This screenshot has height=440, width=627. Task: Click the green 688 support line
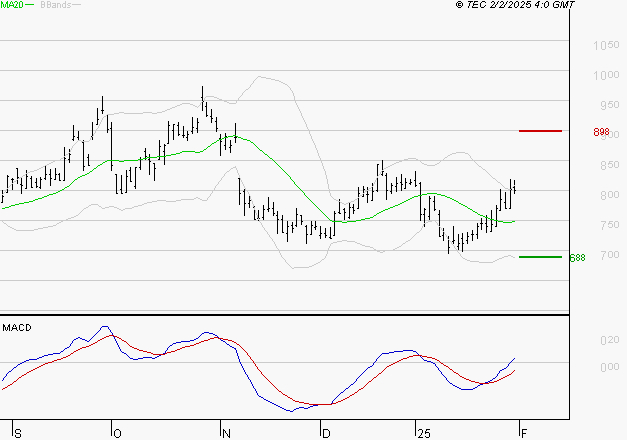coord(540,257)
